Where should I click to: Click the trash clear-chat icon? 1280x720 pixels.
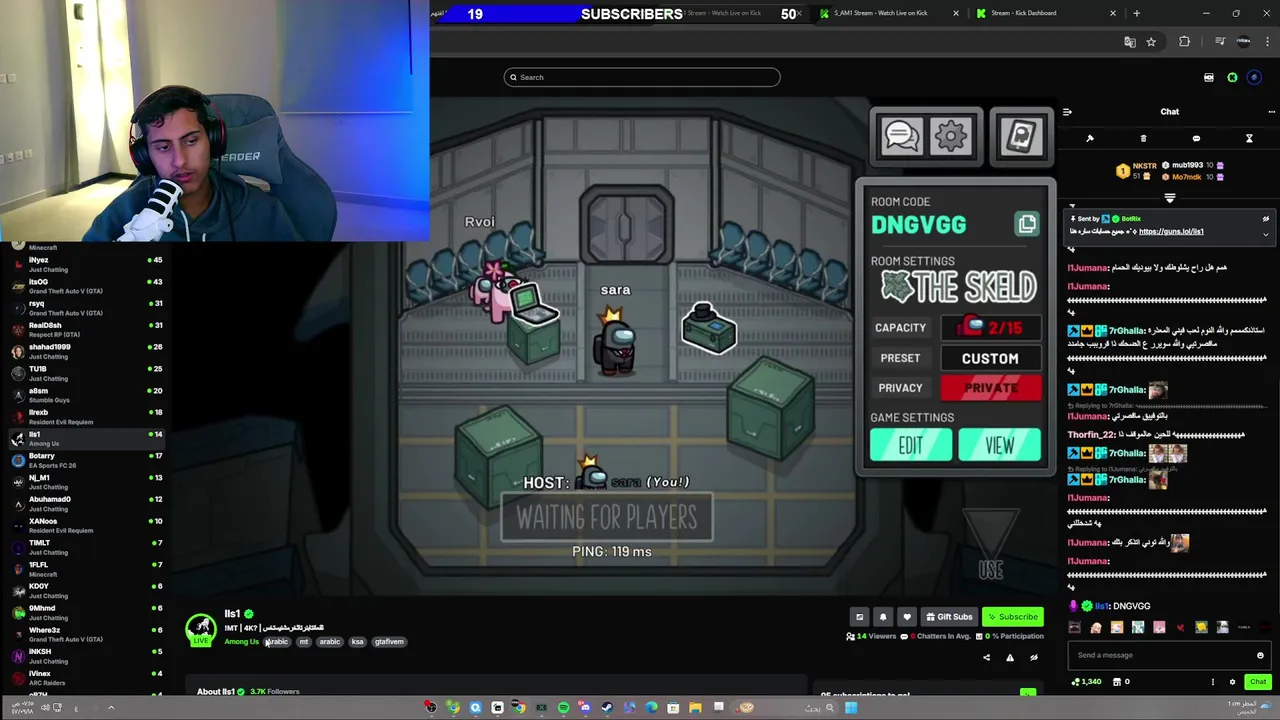pyautogui.click(x=1143, y=138)
